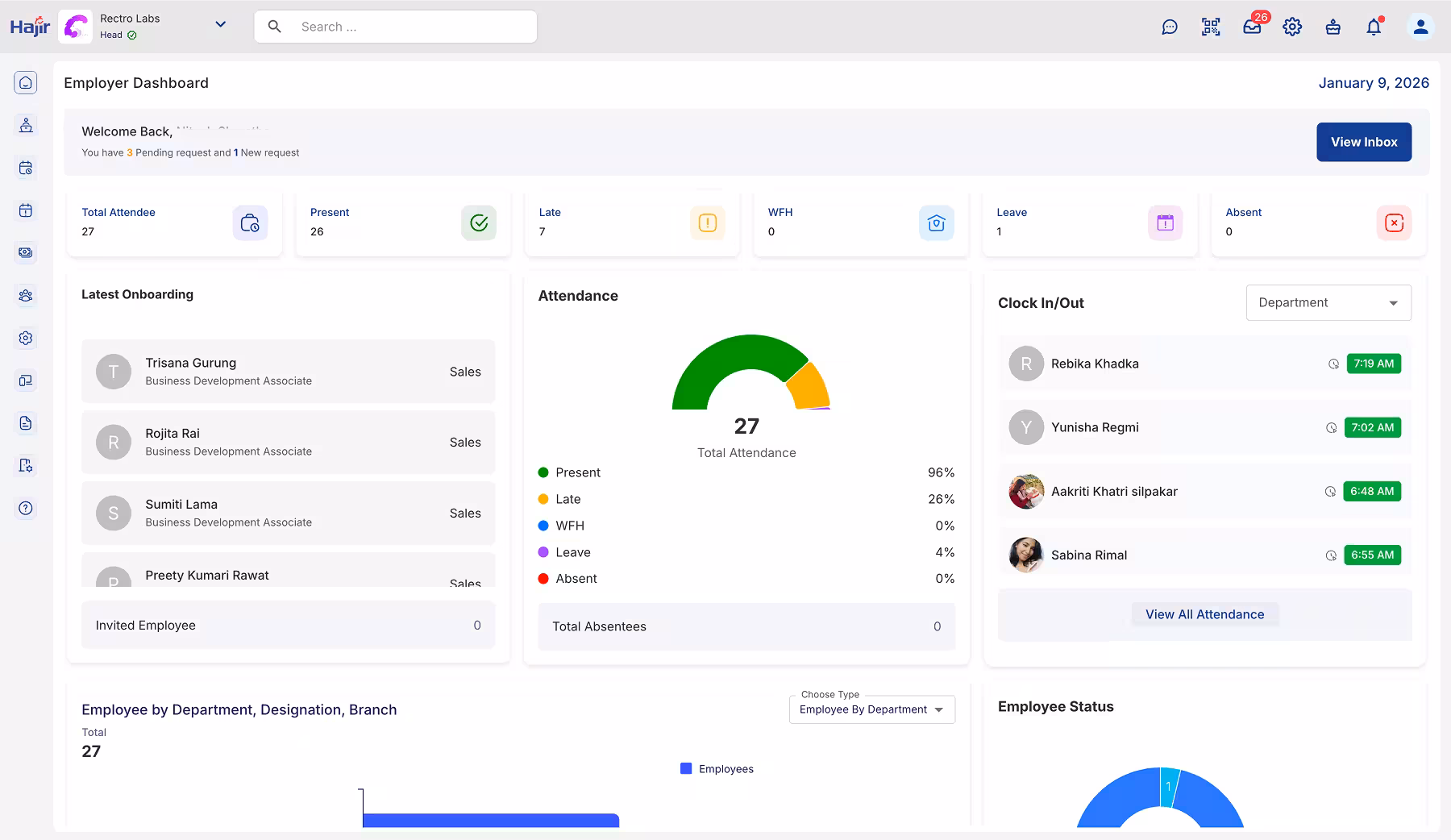Screen dimensions: 1451x840
Task: Click the help question mark icon
Action: pos(26,508)
